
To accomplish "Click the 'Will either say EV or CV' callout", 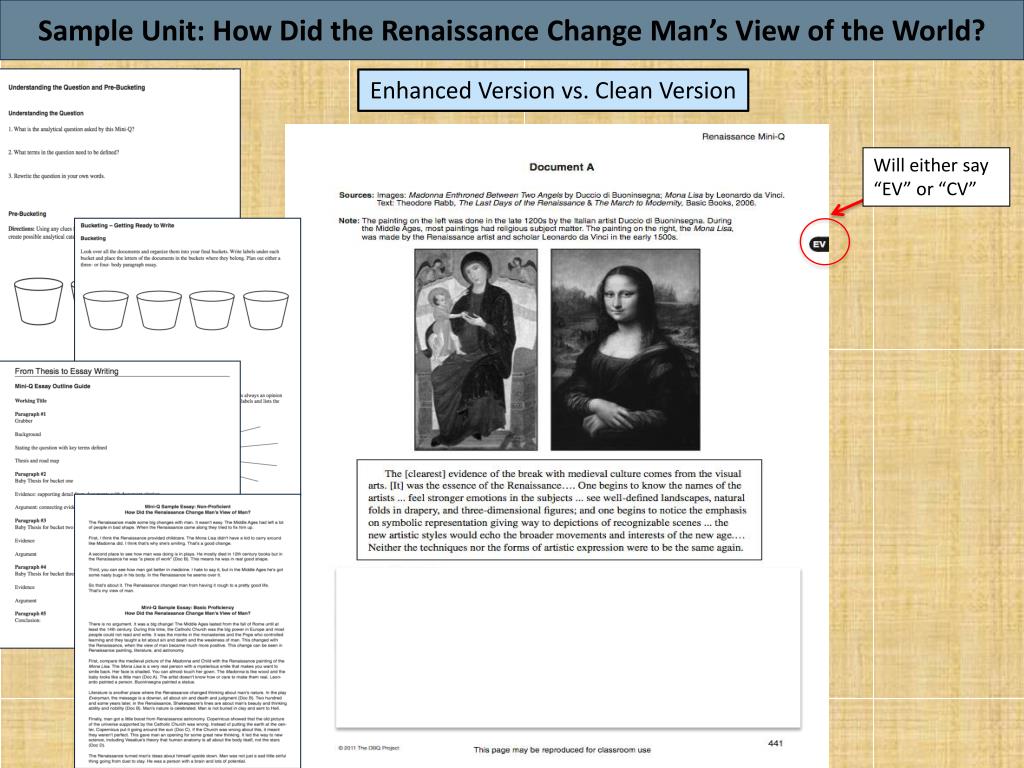I will click(936, 177).
